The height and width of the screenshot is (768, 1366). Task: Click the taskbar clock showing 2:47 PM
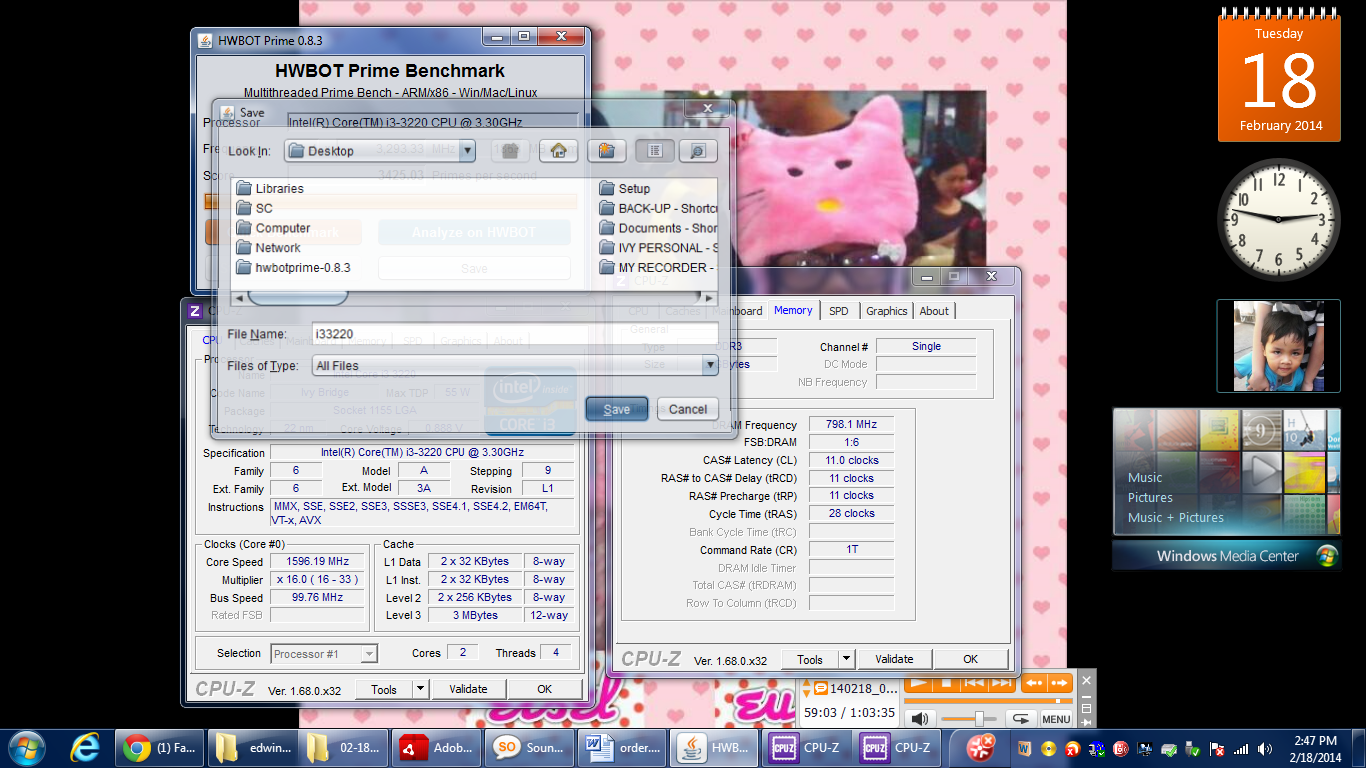(x=1314, y=748)
